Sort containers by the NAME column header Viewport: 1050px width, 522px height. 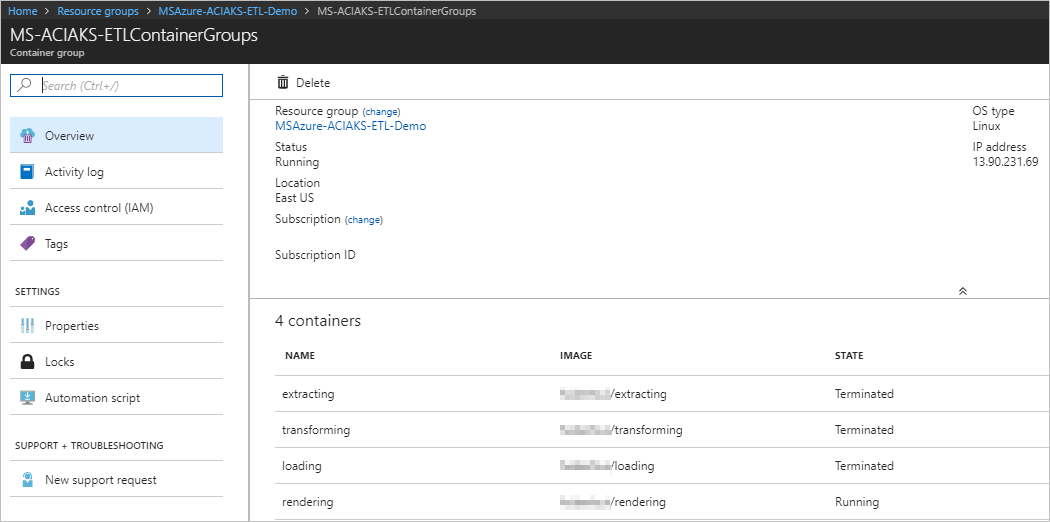coord(300,356)
